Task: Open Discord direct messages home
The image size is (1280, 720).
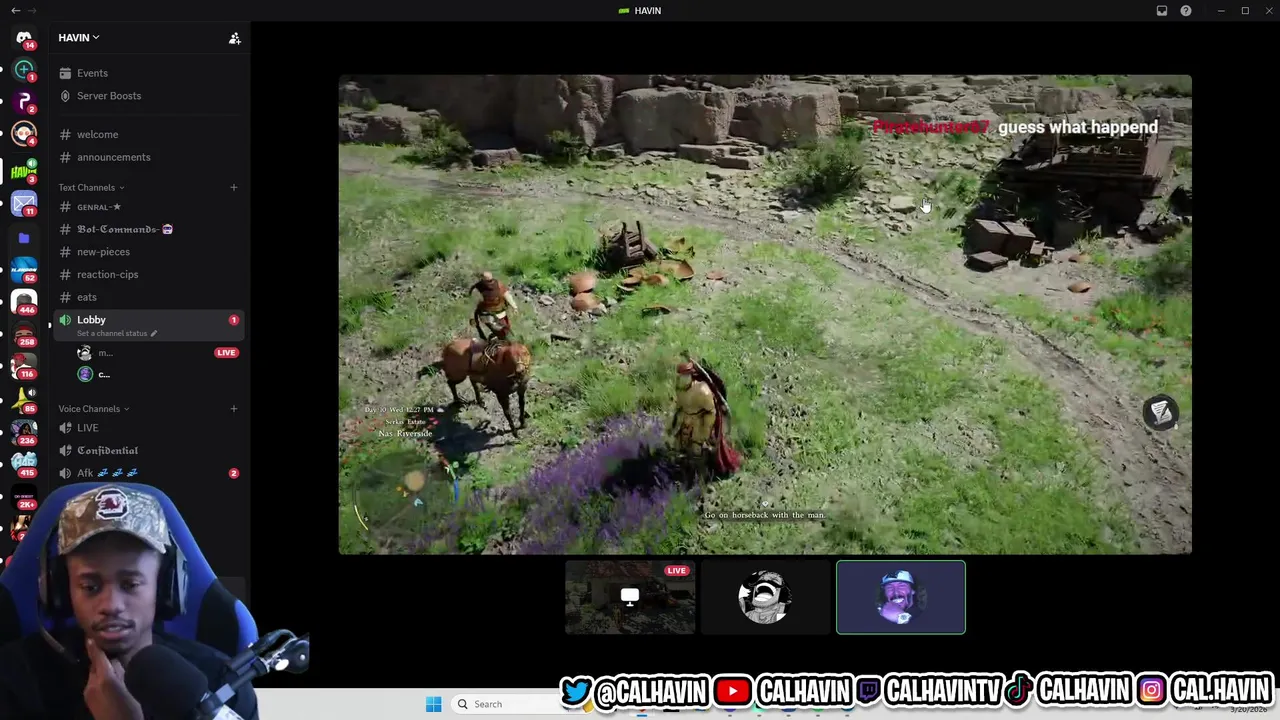Action: (x=24, y=38)
